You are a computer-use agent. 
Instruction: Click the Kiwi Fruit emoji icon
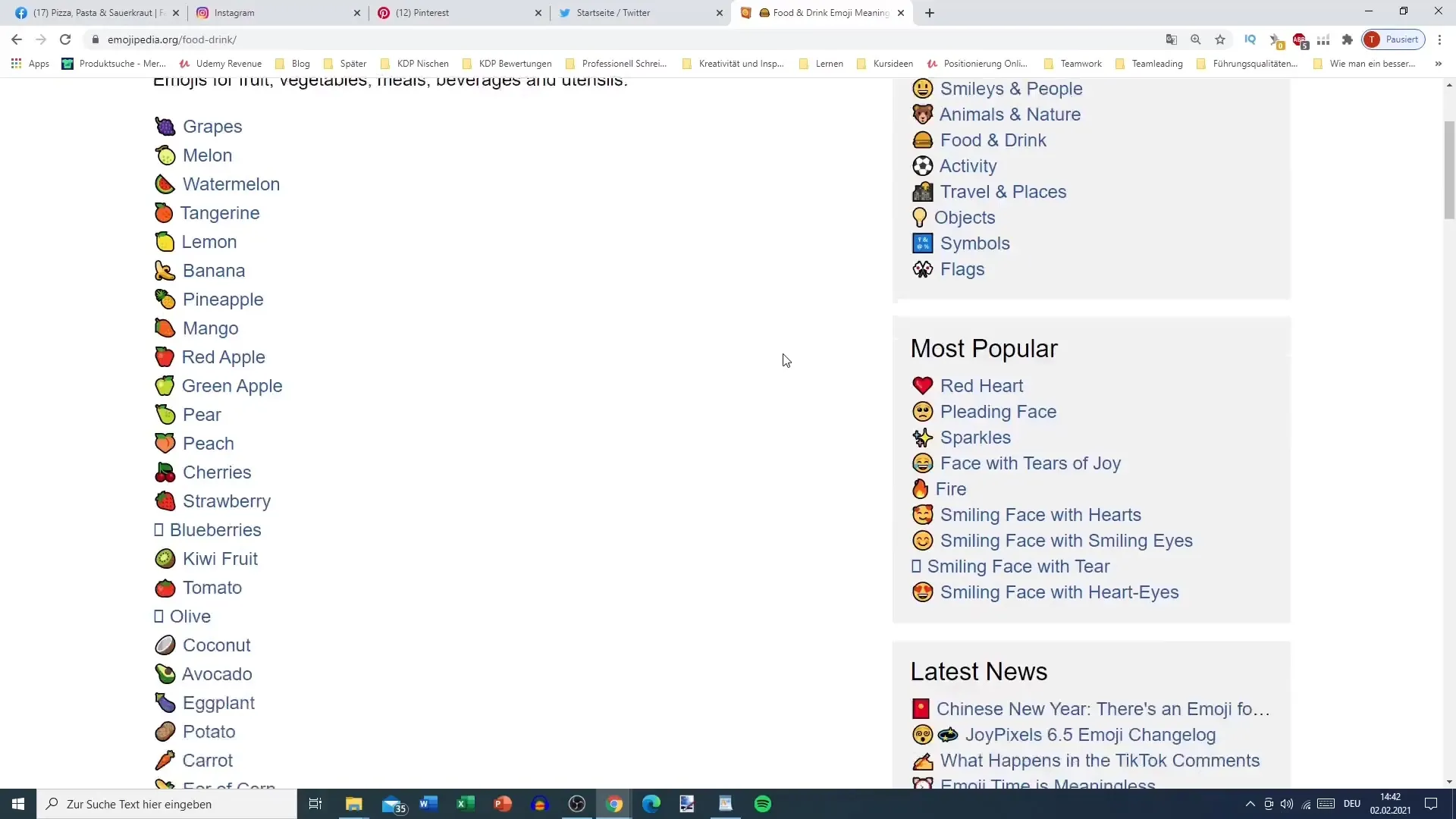pos(165,559)
